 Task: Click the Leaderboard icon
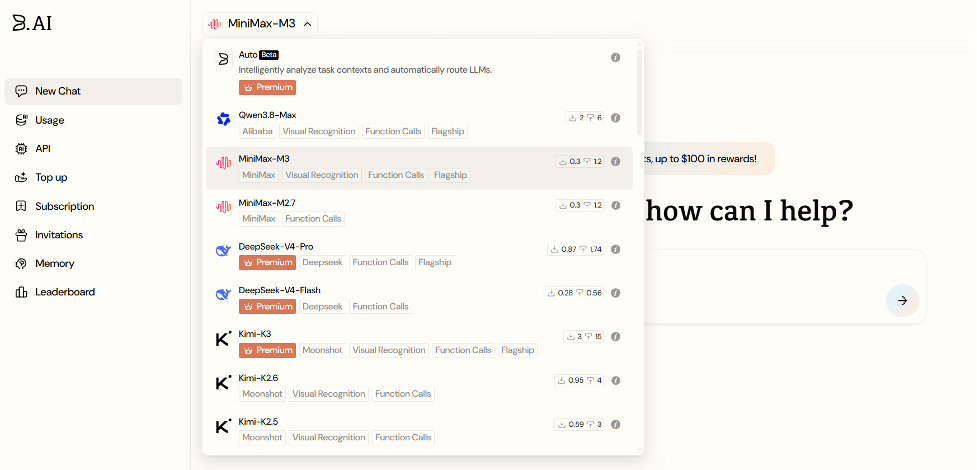click(x=21, y=292)
